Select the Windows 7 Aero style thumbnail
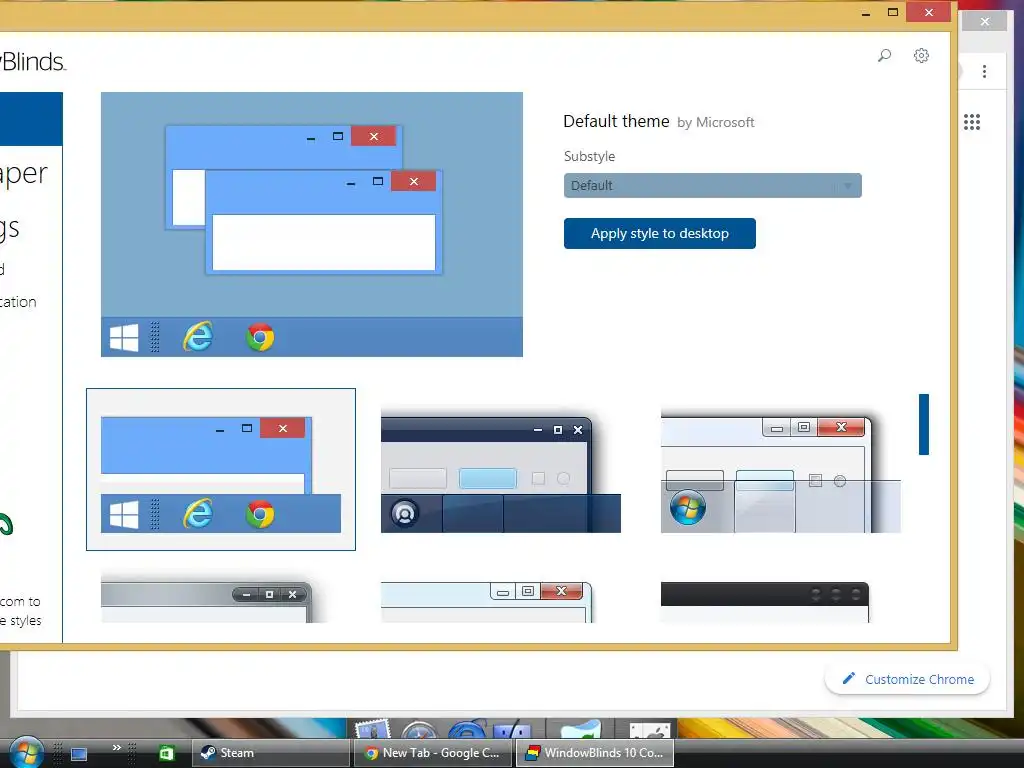Screen dimensions: 1024x768 pos(780,470)
